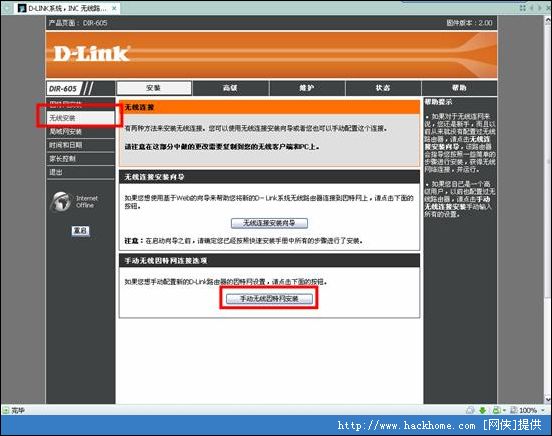Click the 重启 reboot button

(x=80, y=231)
